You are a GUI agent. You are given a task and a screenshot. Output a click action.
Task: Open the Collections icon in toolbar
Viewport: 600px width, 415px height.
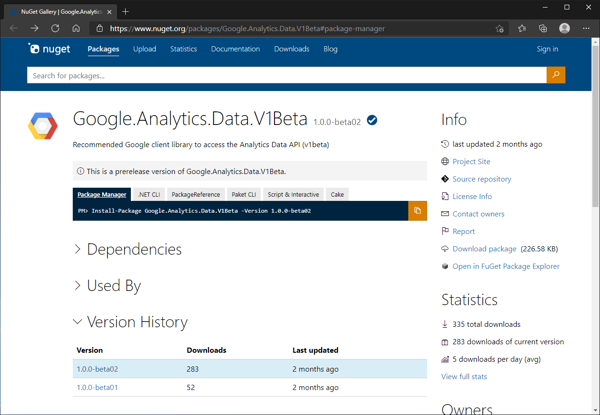[543, 28]
